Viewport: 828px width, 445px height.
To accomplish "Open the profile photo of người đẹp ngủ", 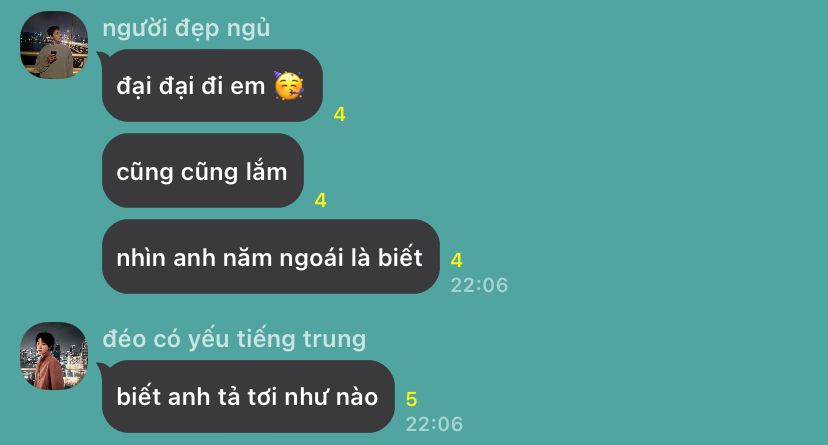I will (54, 45).
